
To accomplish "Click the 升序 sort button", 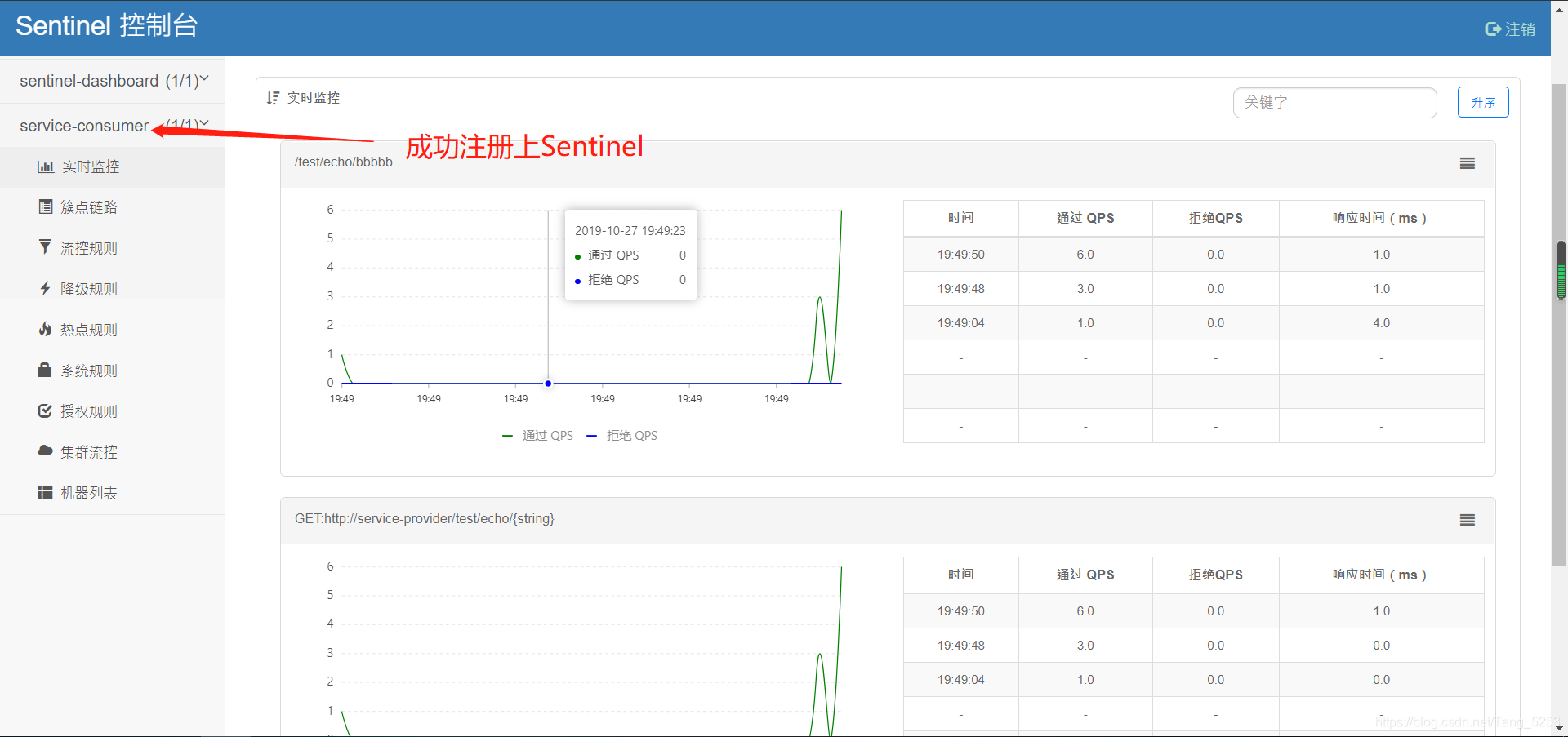I will [x=1483, y=102].
